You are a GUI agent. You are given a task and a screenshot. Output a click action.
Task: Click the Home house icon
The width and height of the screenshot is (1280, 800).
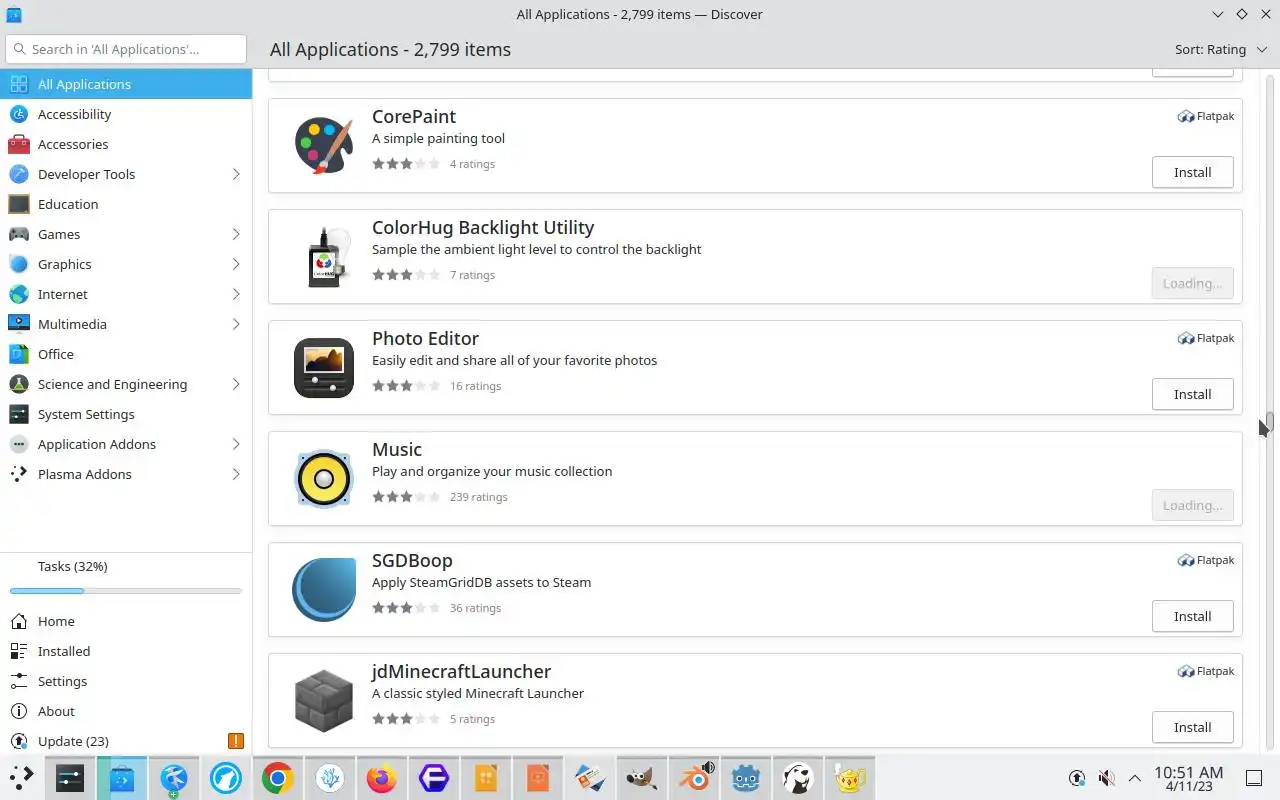point(18,621)
